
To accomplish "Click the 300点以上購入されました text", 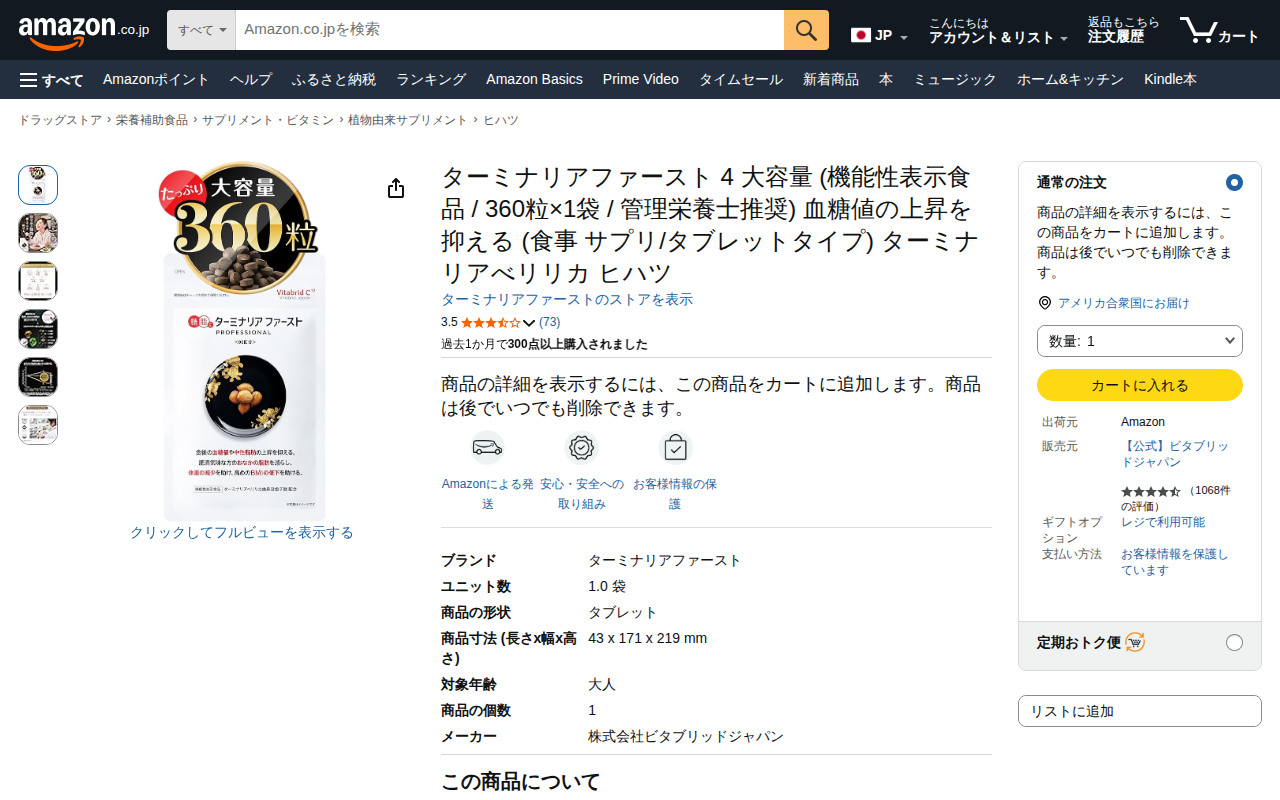I will tap(578, 345).
